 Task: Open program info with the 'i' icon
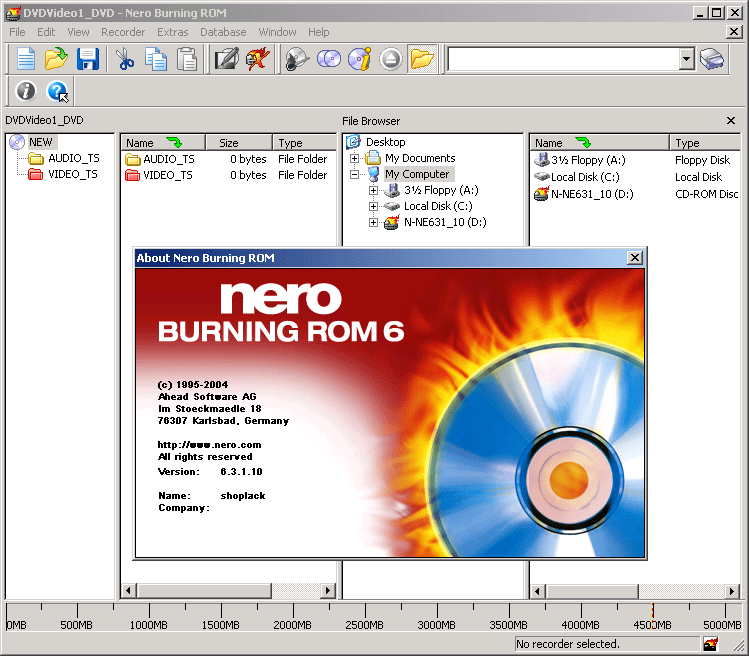click(x=26, y=91)
